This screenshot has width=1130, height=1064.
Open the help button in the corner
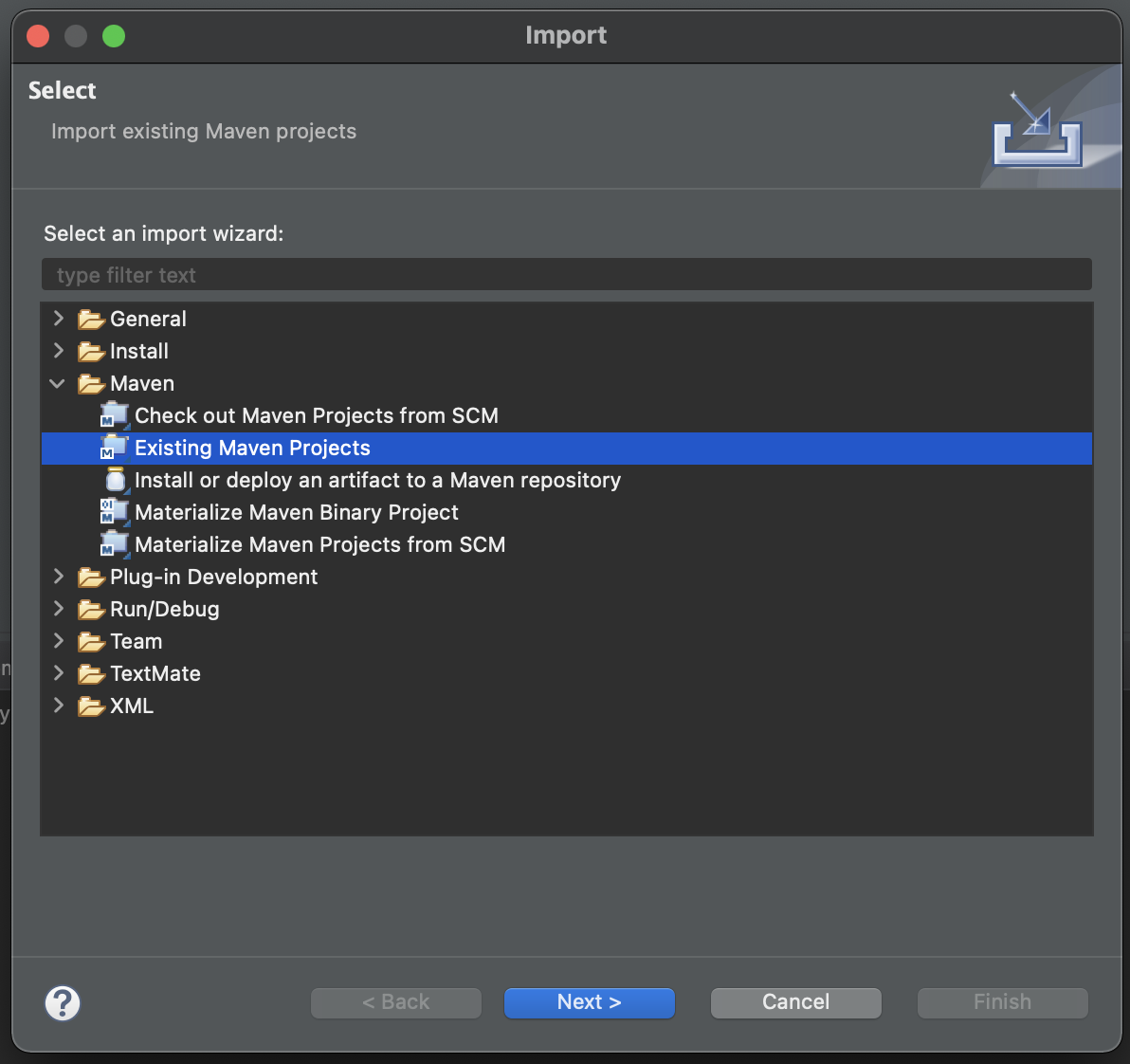[63, 1002]
